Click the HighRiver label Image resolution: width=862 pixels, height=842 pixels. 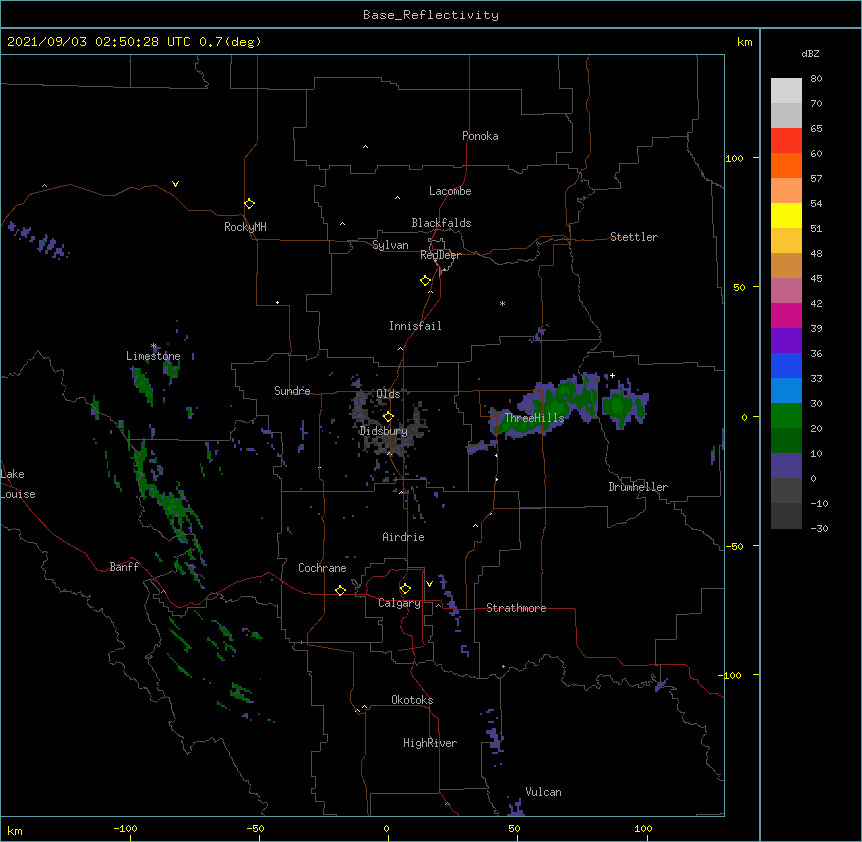pos(430,743)
